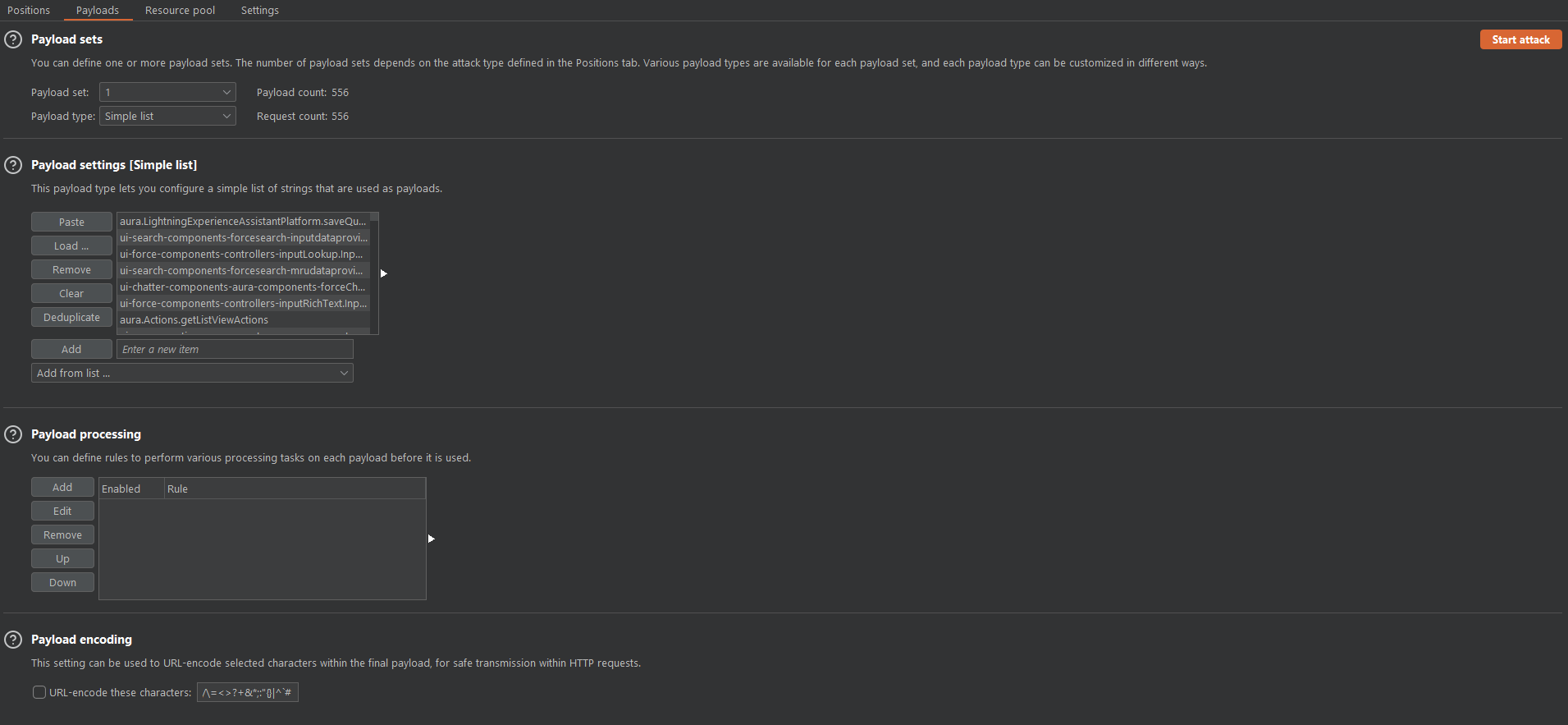
Task: Click arrow beside payload list box
Action: coord(383,273)
